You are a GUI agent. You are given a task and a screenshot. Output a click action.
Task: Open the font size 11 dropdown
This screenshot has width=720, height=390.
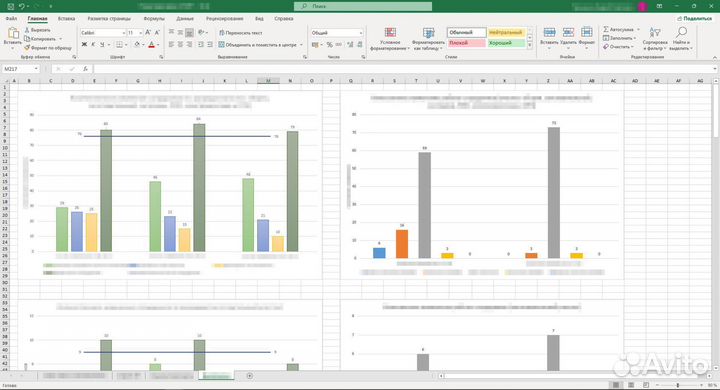(x=140, y=33)
